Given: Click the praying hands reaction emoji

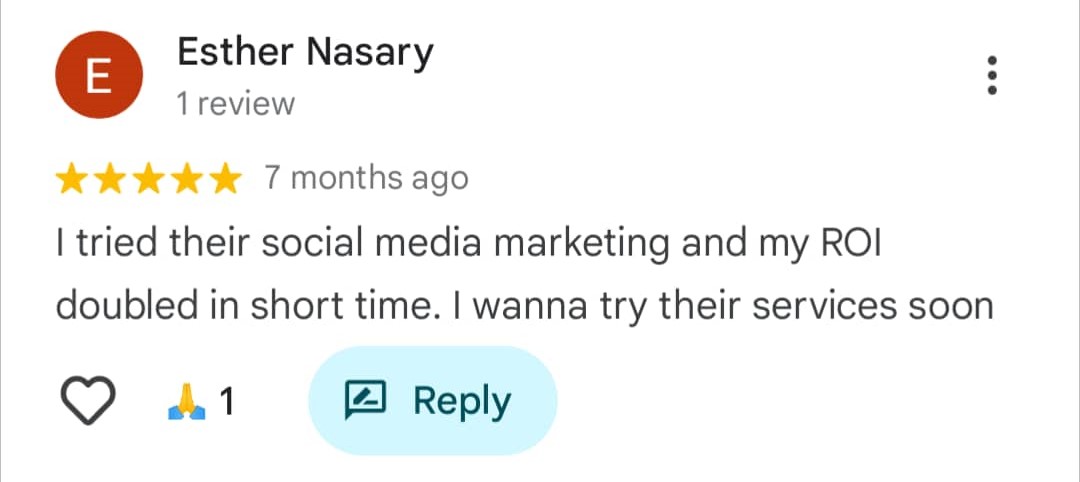Looking at the screenshot, I should tap(188, 402).
